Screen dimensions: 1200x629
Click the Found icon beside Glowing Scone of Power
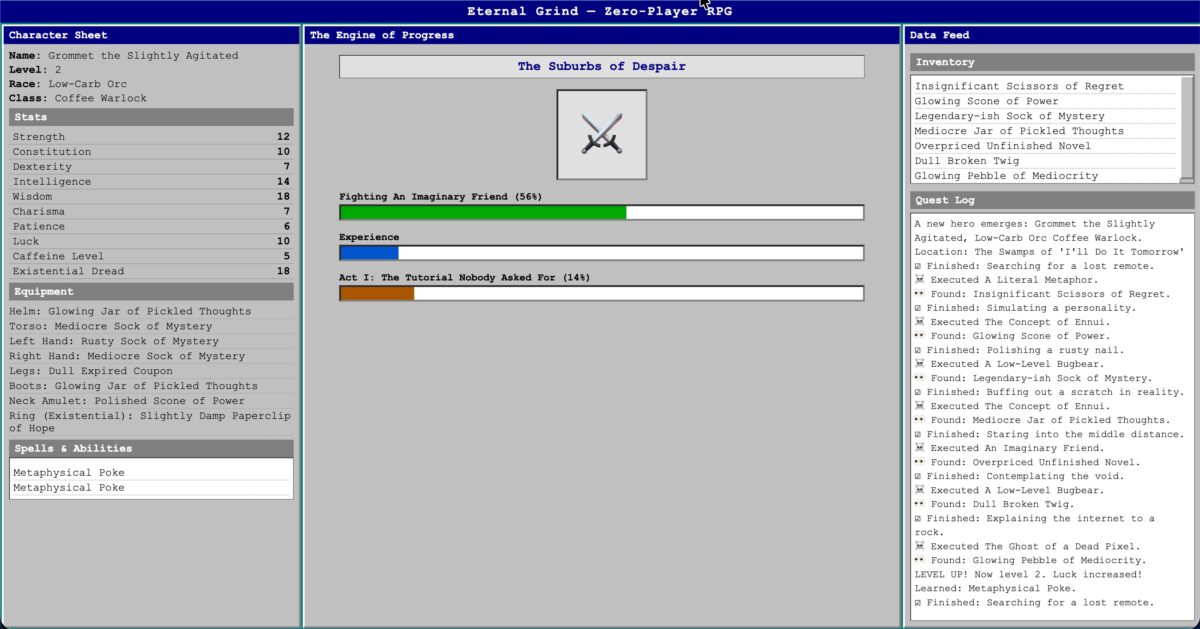click(x=917, y=336)
